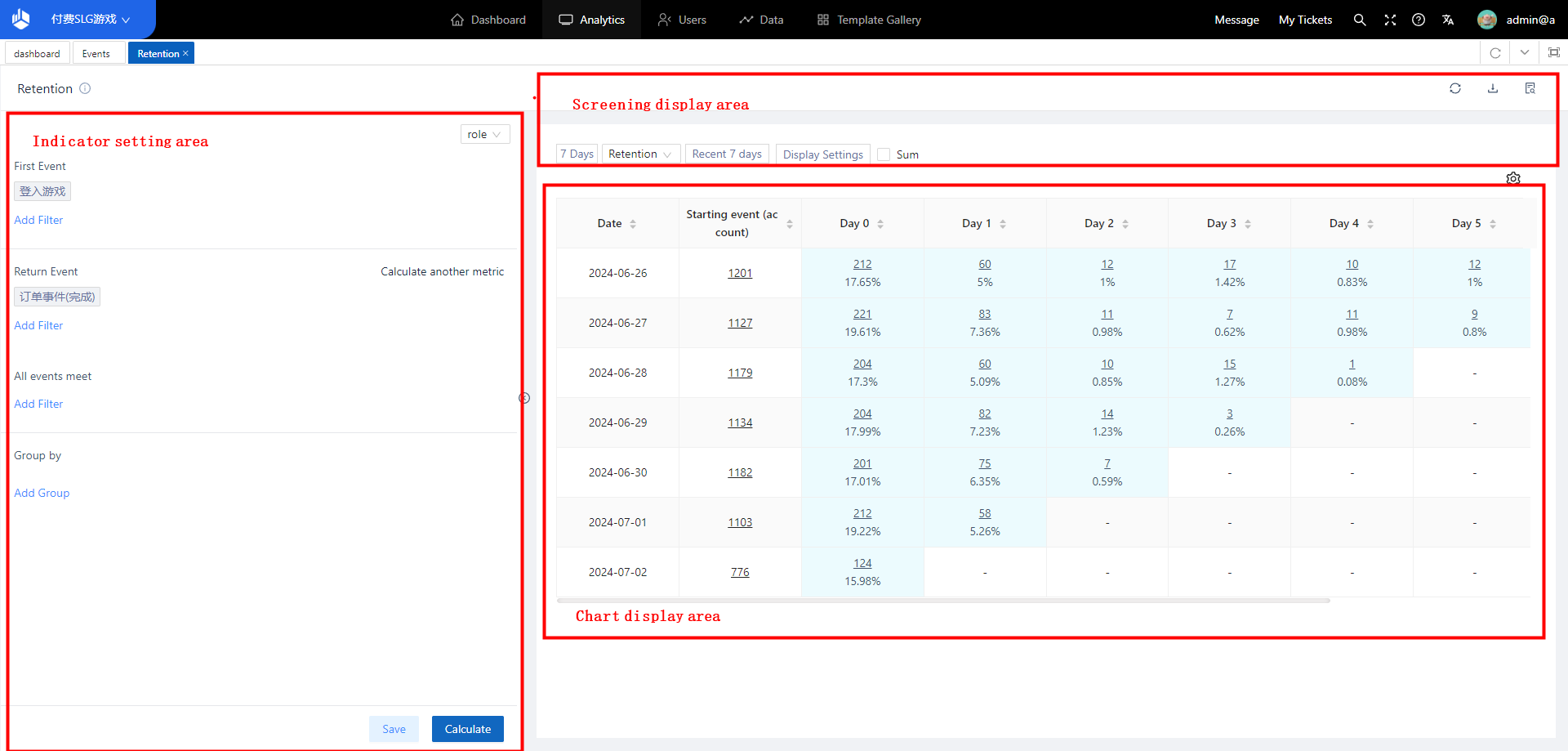Image resolution: width=1568 pixels, height=751 pixels.
Task: Sort the table by Date column
Action: (633, 224)
